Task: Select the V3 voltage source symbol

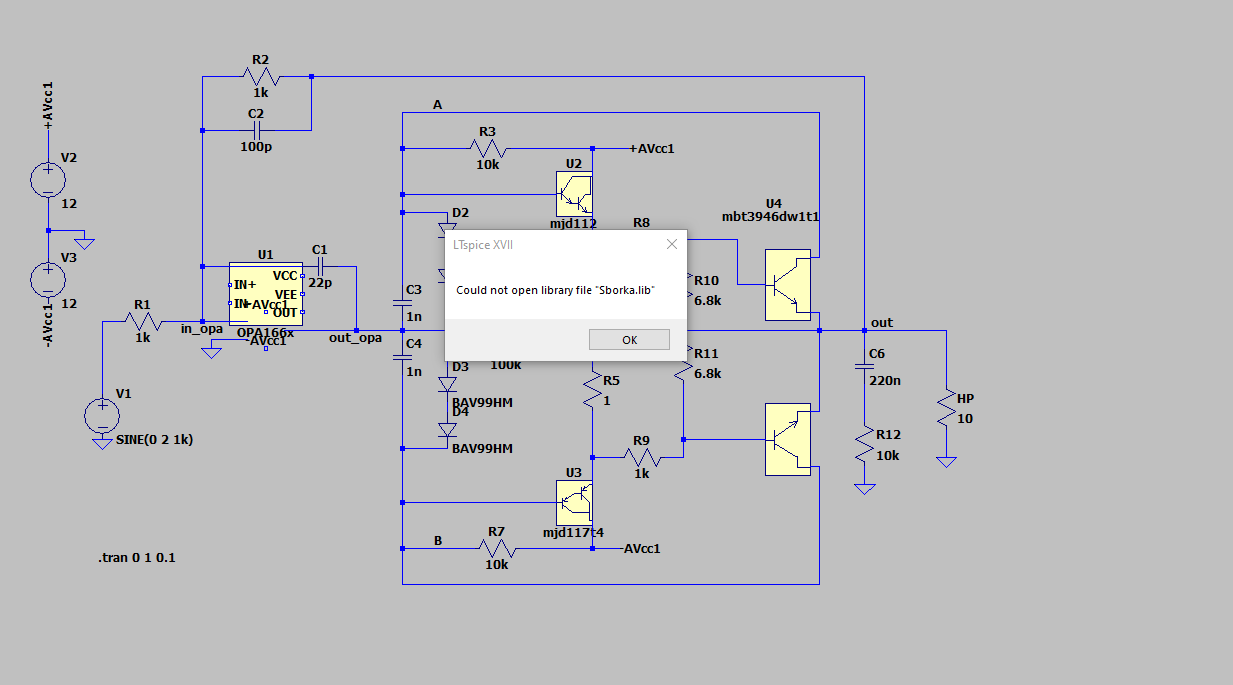Action: [47, 279]
